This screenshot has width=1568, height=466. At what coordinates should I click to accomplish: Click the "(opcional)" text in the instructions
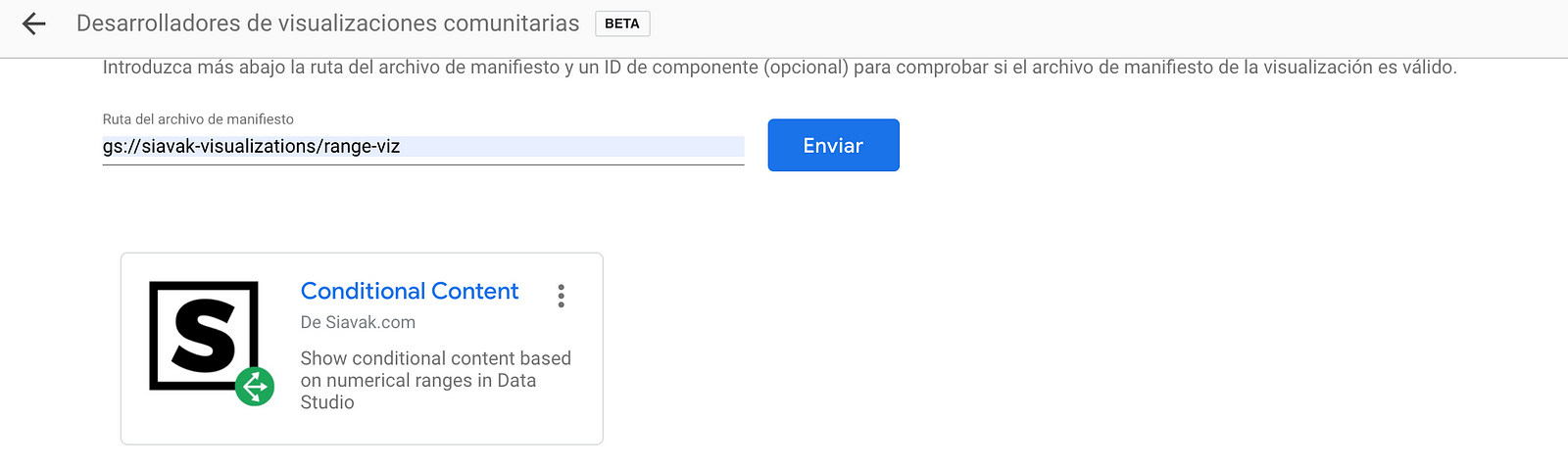coord(806,68)
